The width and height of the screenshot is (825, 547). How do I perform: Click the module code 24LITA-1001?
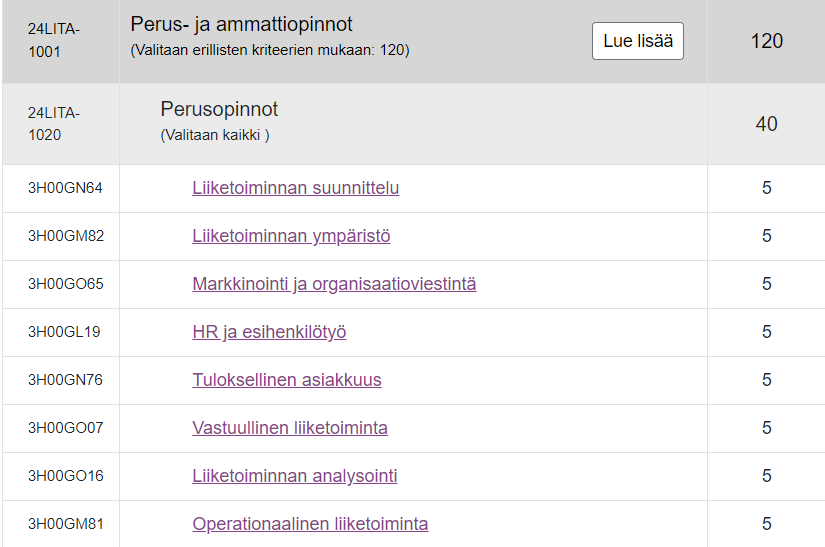coord(54,41)
